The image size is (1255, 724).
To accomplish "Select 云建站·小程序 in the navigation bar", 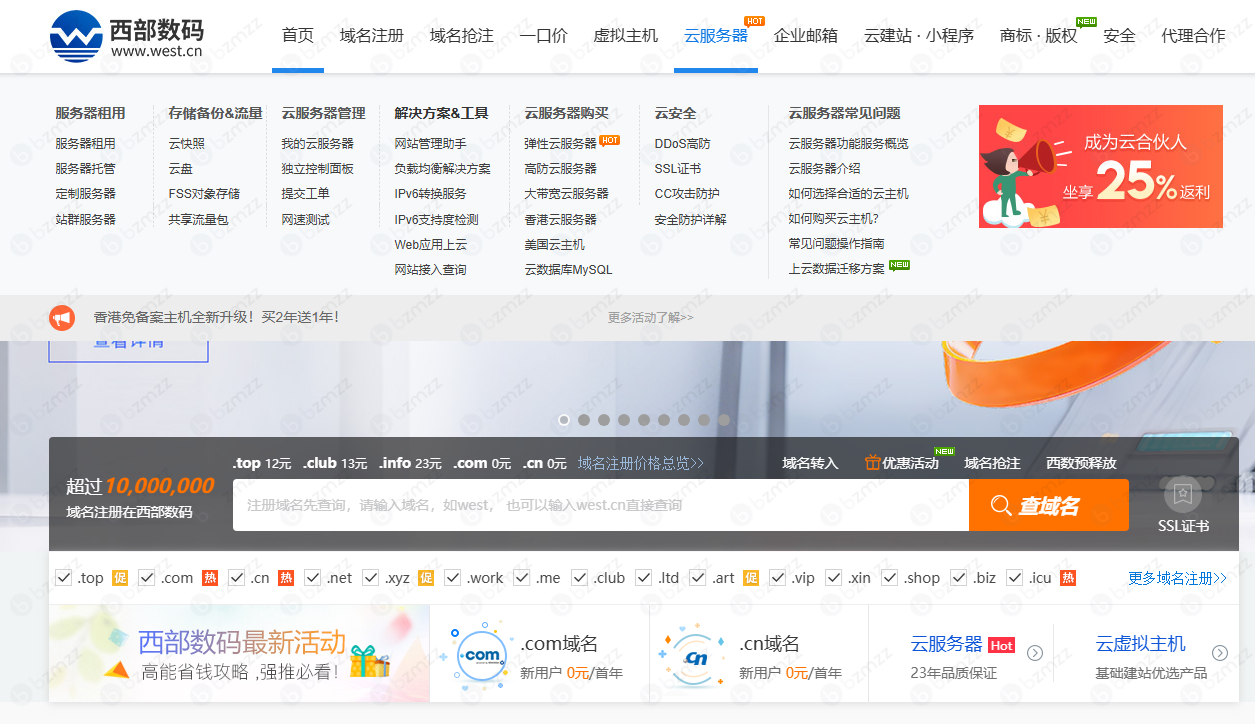I will coord(919,36).
